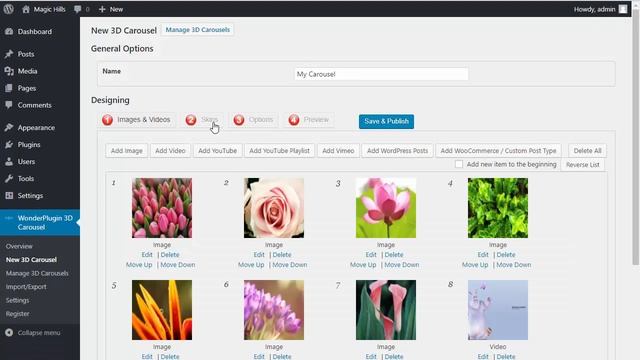Screen dimensions: 640x360
Task: Switch to the Options tab
Action: pos(253,120)
